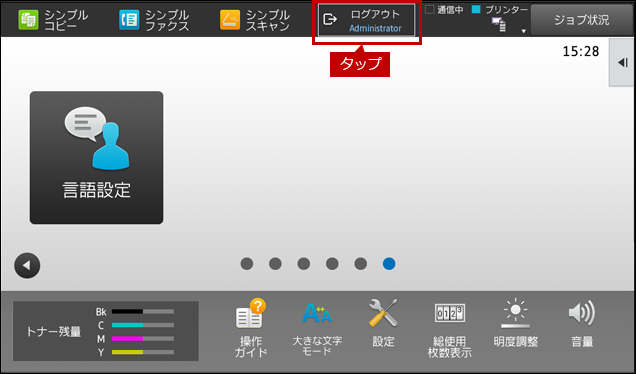
Task: Jump to first home page dot
Action: point(247,264)
